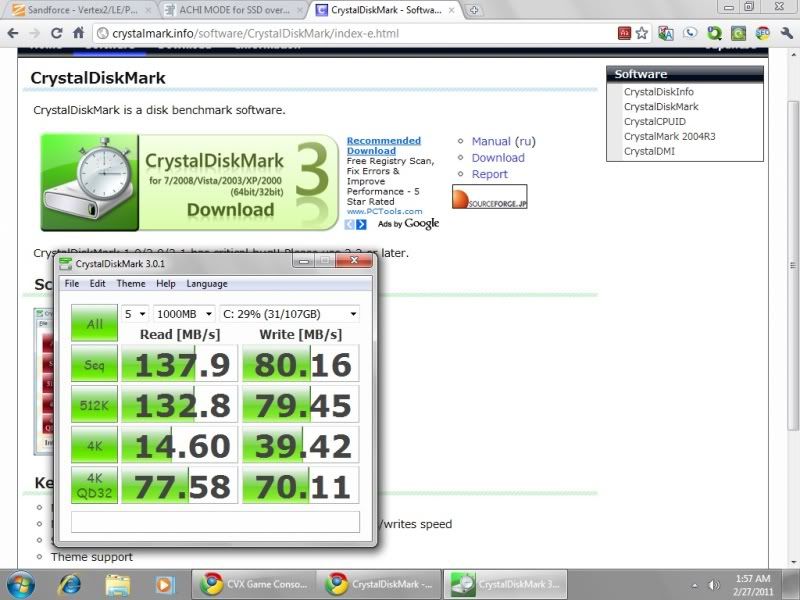This screenshot has height=600, width=800.
Task: Reload the page with refresh icon
Action: pos(56,33)
